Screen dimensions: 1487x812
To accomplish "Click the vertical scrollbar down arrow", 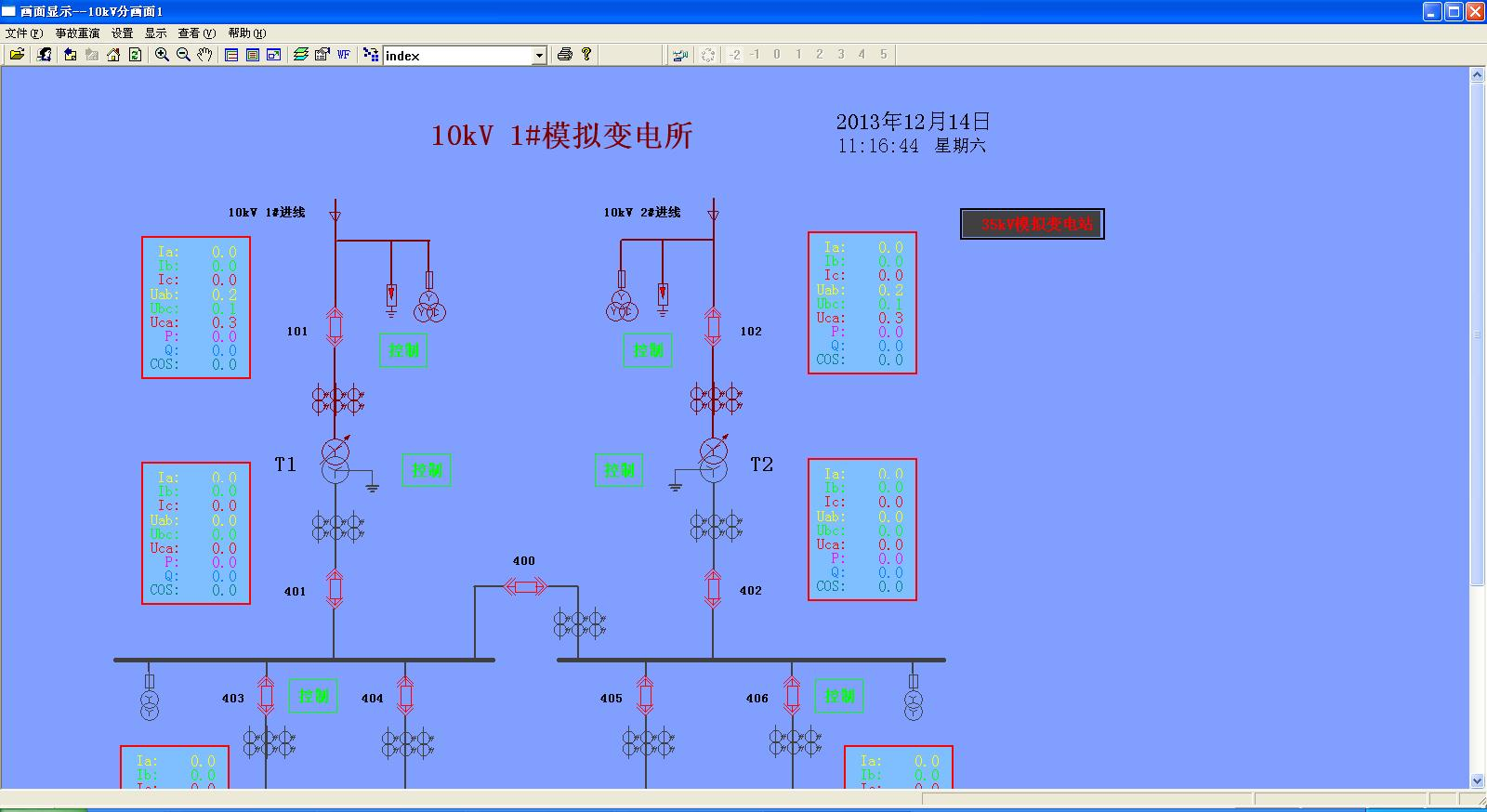I will (x=1477, y=780).
